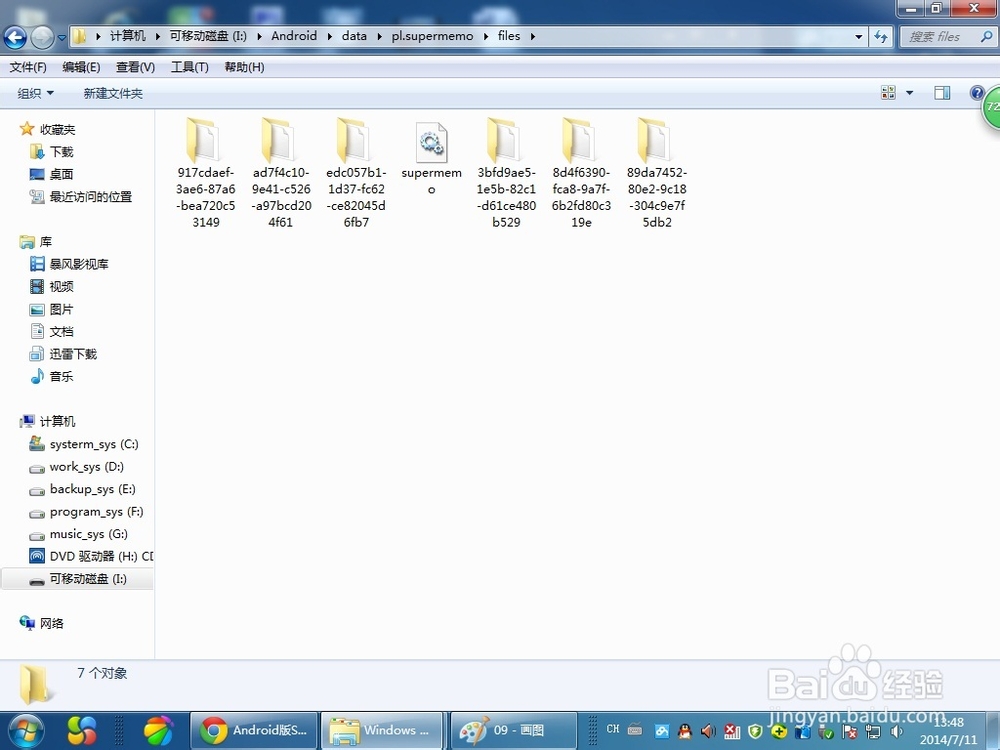Open the 组织 dropdown

35,93
